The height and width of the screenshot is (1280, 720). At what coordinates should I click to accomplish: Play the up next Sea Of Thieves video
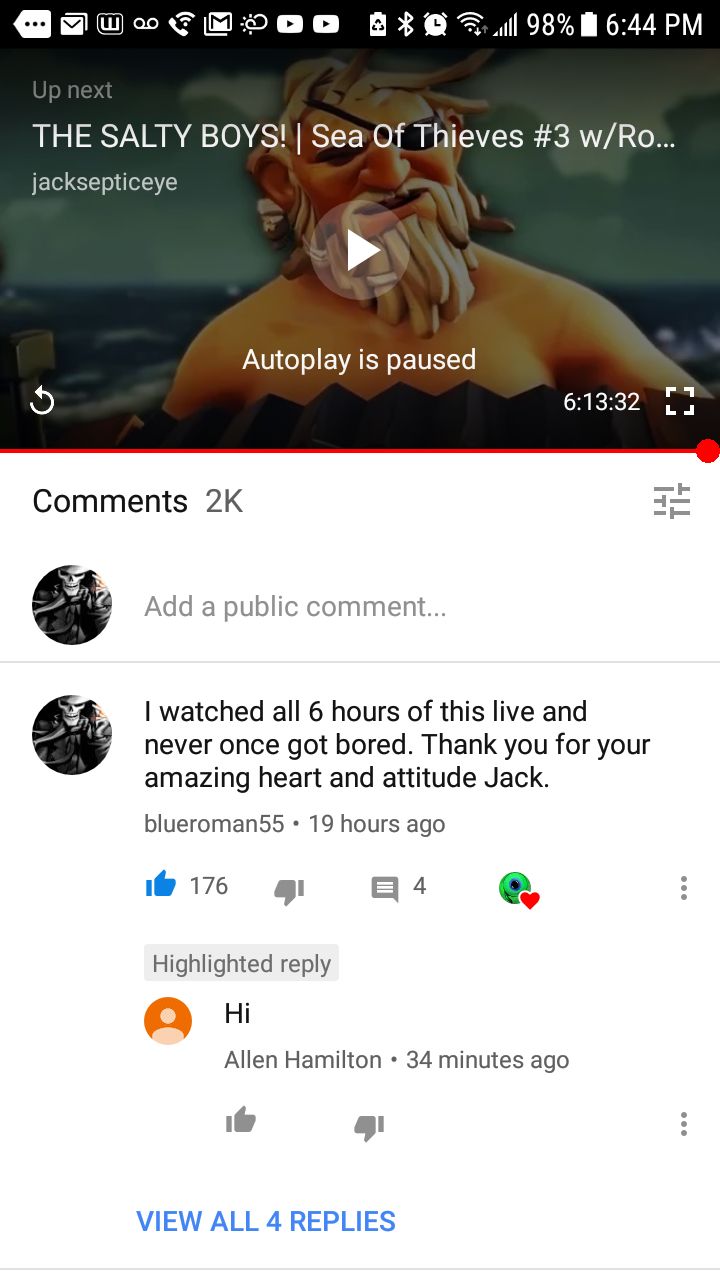(361, 251)
